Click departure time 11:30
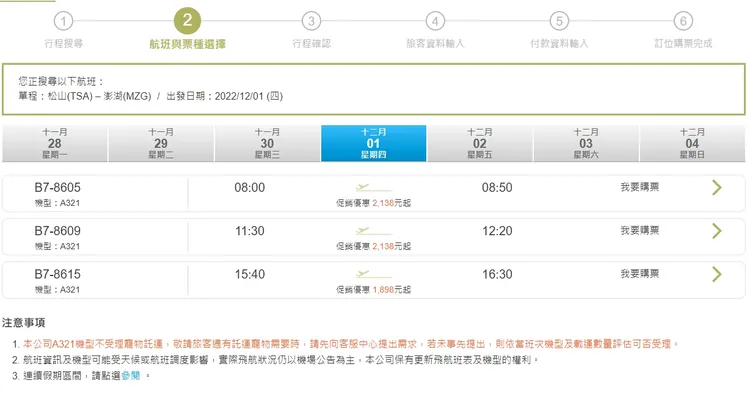The width and height of the screenshot is (750, 394). coord(250,231)
